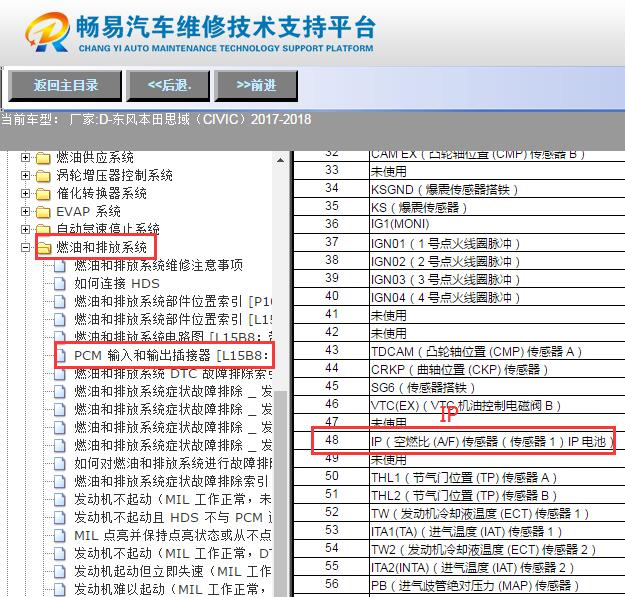Select row 43 TDCAM 凸轮轴位置传感器 A
This screenshot has height=597, width=625.
459,351
